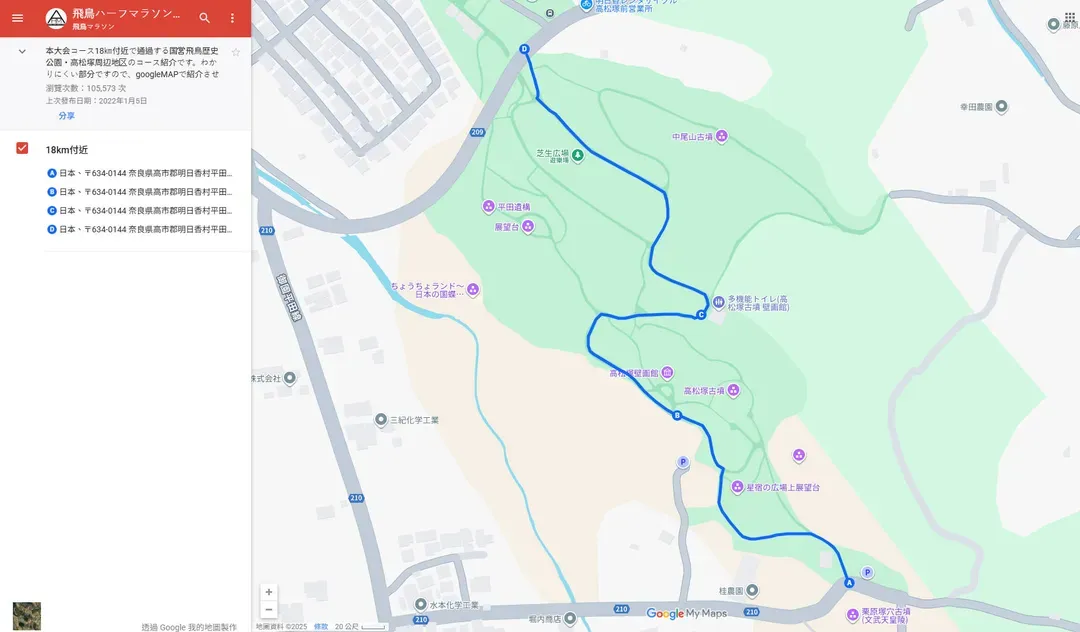1080x632 pixels.
Task: Select waypoint A in the sidebar list
Action: 139,173
